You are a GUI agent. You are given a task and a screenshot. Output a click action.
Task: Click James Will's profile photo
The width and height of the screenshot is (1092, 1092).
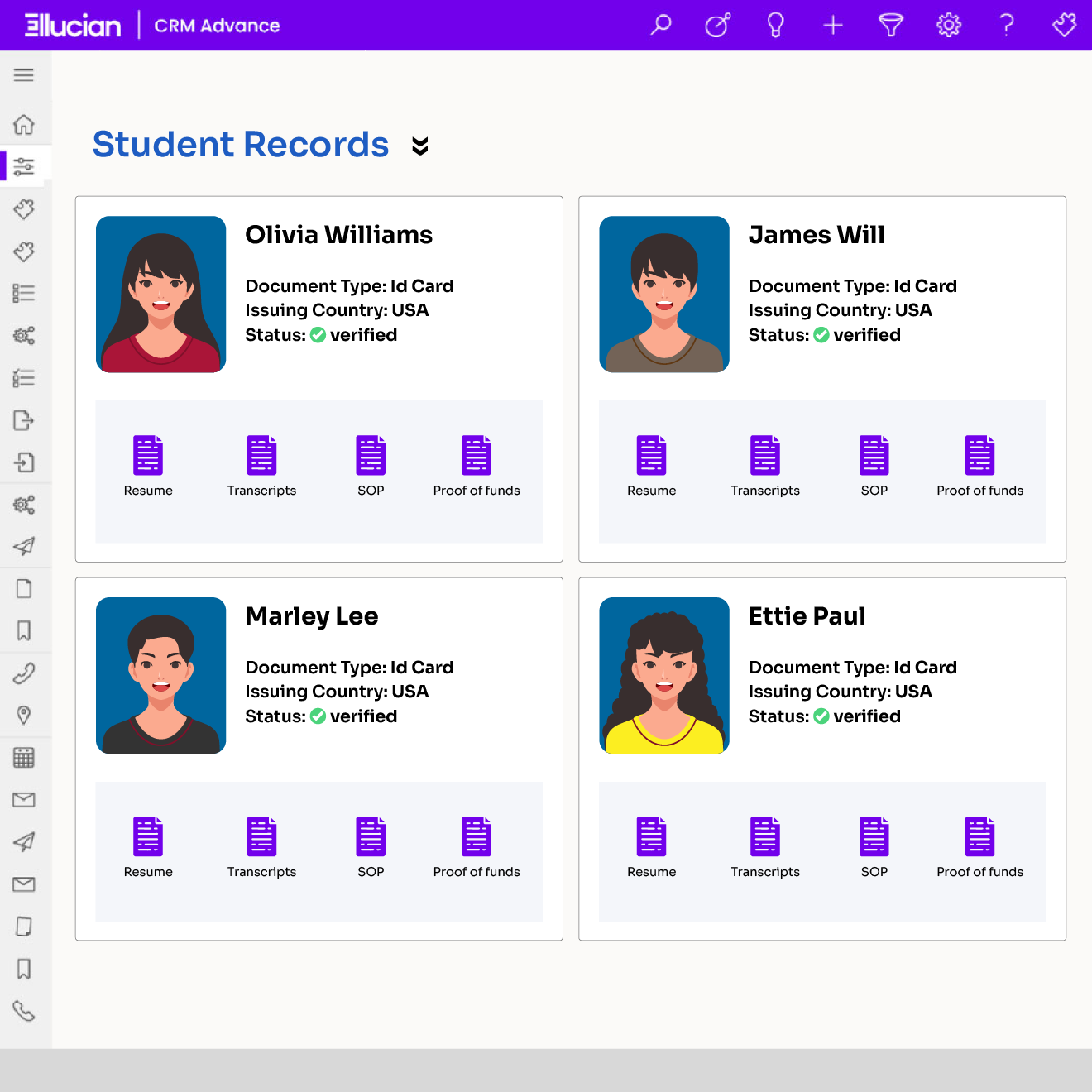tap(664, 295)
